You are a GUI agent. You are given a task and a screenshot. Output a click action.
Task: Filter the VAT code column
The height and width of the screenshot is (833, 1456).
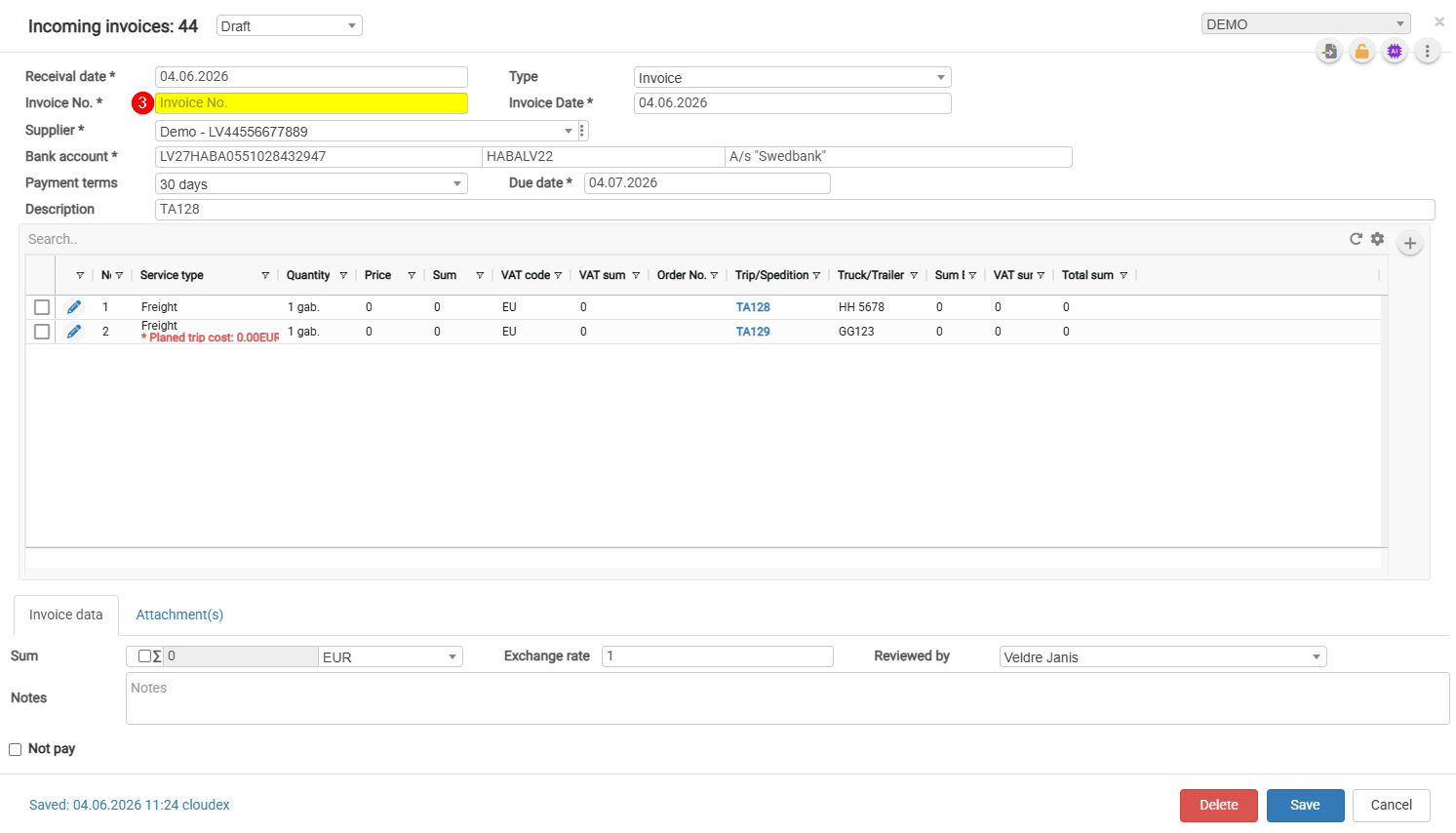pyautogui.click(x=558, y=275)
